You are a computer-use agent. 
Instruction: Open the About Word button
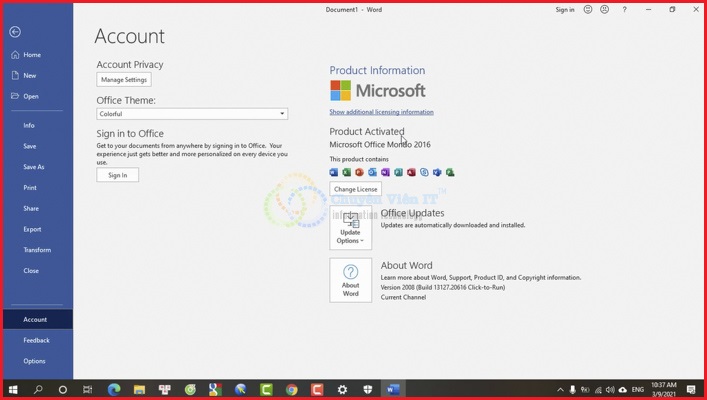(350, 280)
